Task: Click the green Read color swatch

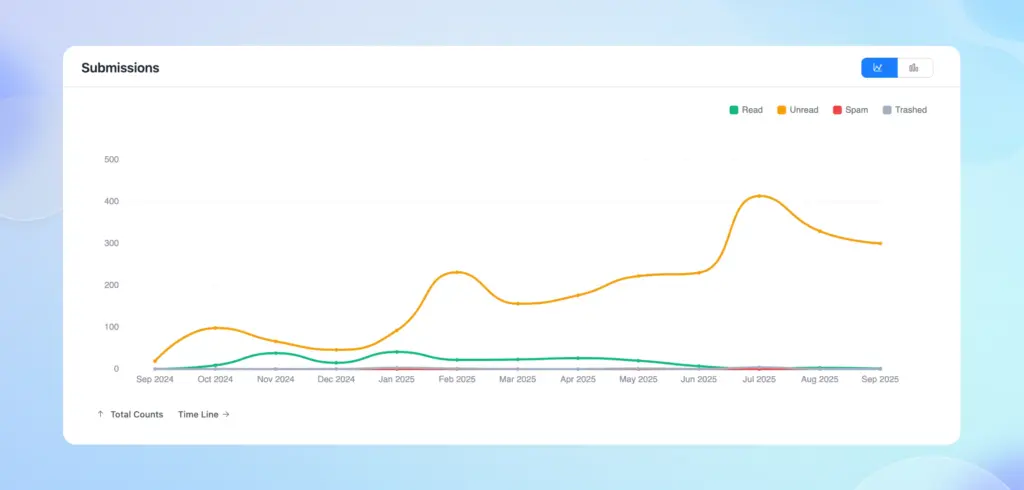Action: point(733,110)
